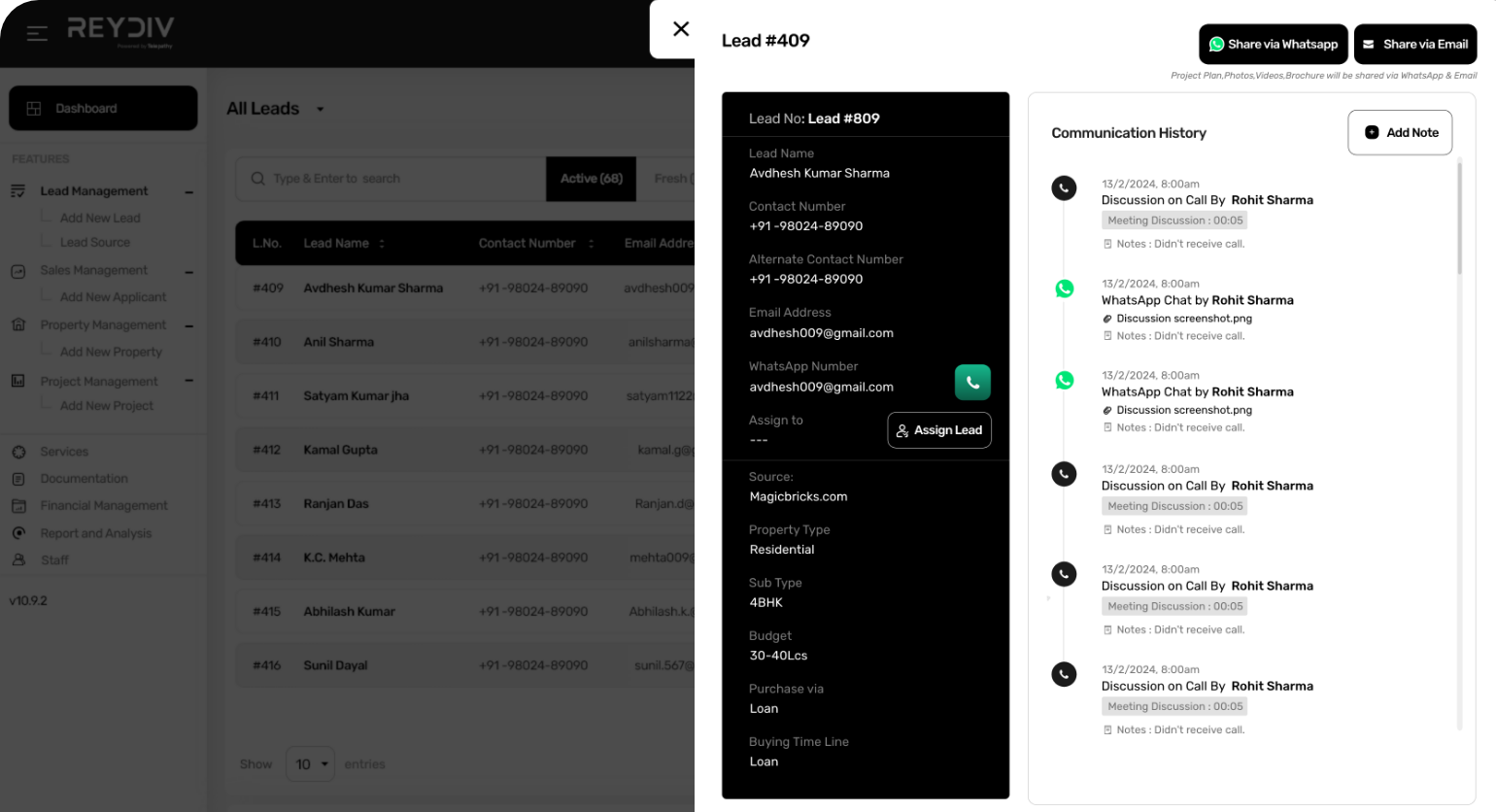Viewport: 1496px width, 812px height.
Task: Click the email avdhesh009@gmail.com under Email Address
Action: point(821,333)
